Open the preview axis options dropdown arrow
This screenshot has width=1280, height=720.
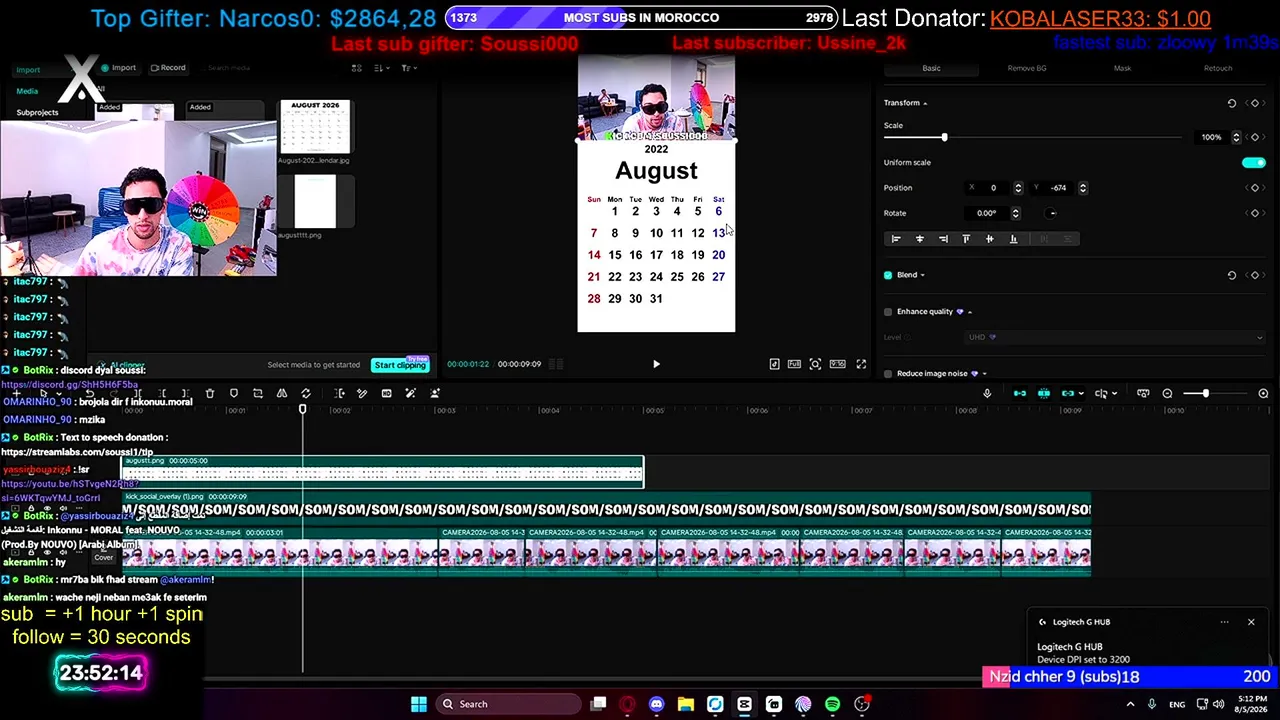click(x=1114, y=394)
